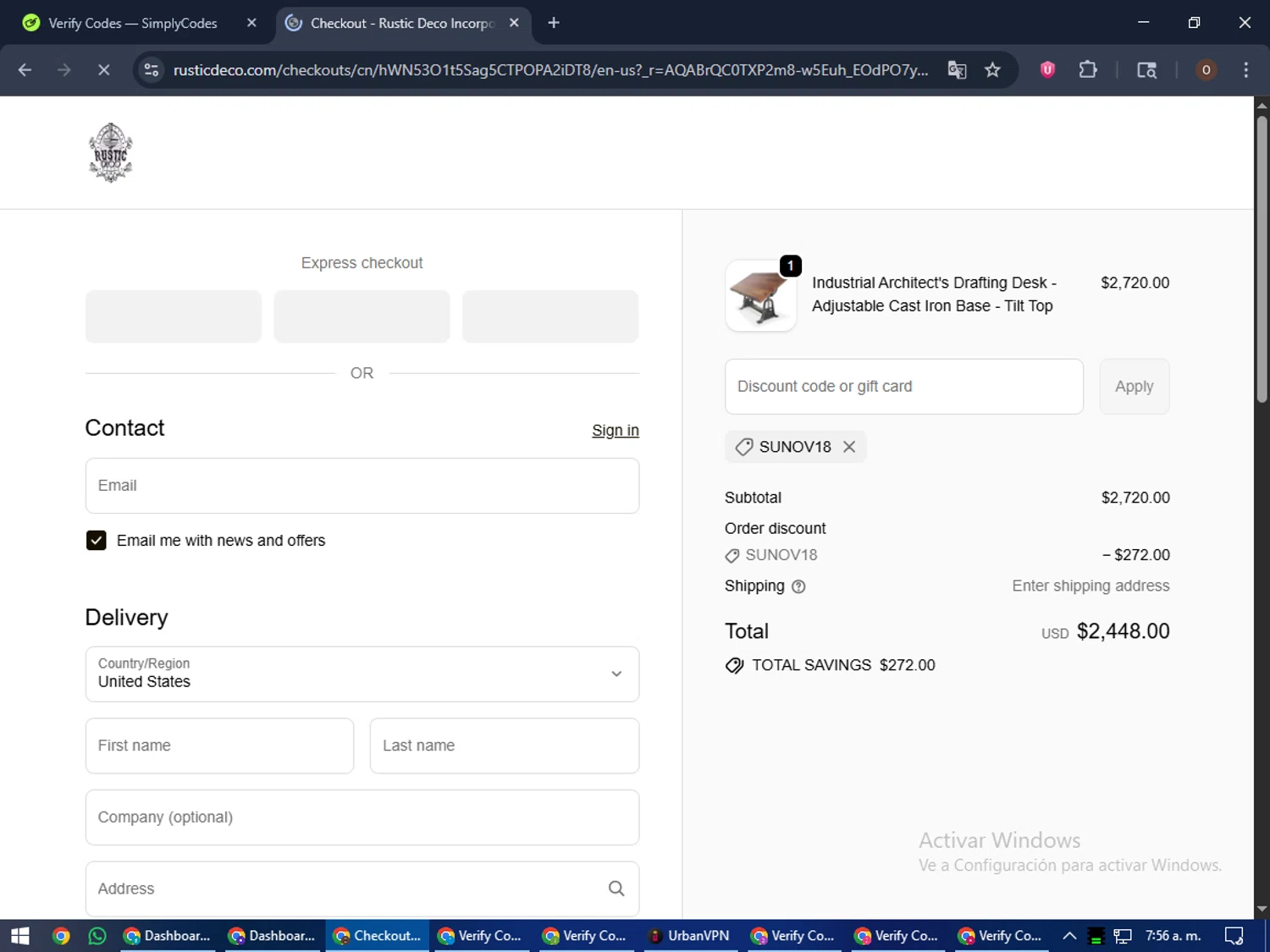Click the product title Industrial Architect's Drafting Desk
The height and width of the screenshot is (952, 1270).
(934, 294)
